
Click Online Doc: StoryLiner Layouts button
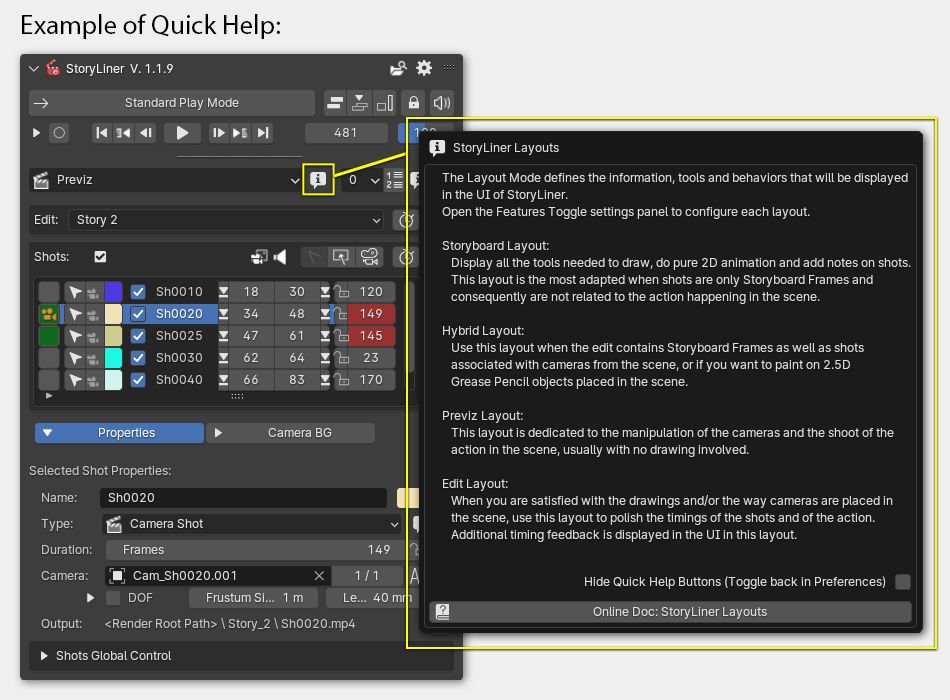(x=670, y=611)
